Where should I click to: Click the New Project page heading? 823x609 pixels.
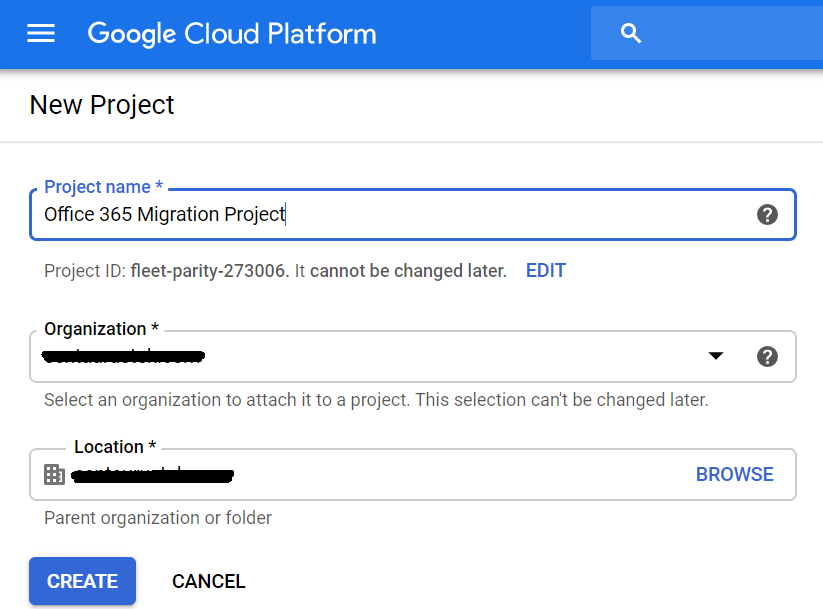[x=102, y=105]
